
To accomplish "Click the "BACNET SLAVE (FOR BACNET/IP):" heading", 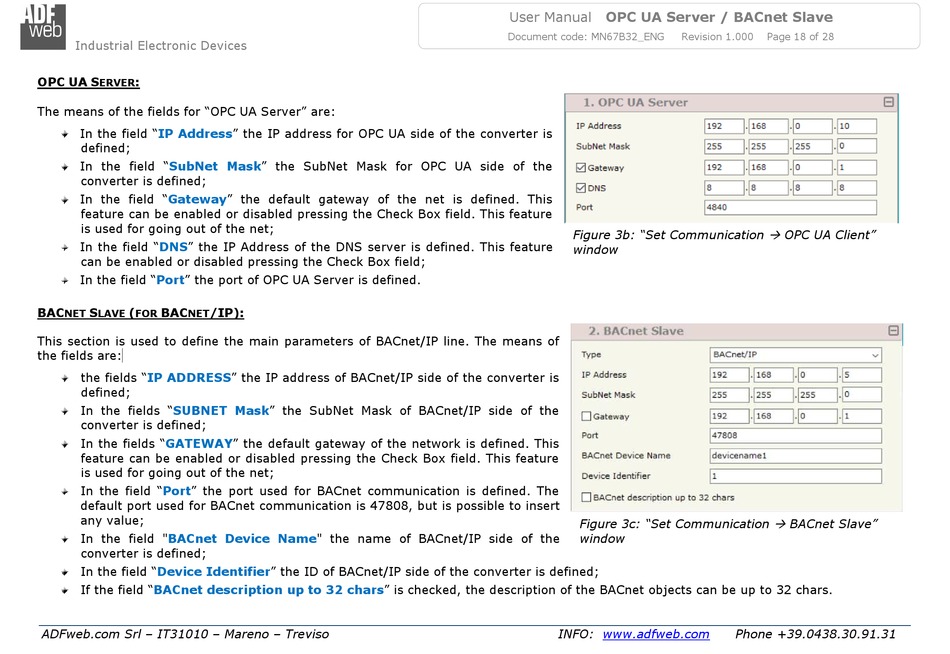I will coord(141,313).
